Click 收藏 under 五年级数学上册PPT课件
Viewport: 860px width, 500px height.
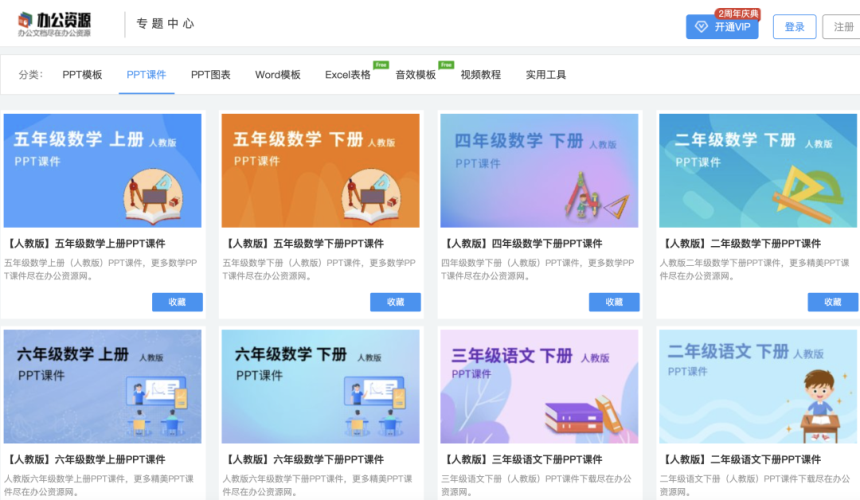pos(177,302)
